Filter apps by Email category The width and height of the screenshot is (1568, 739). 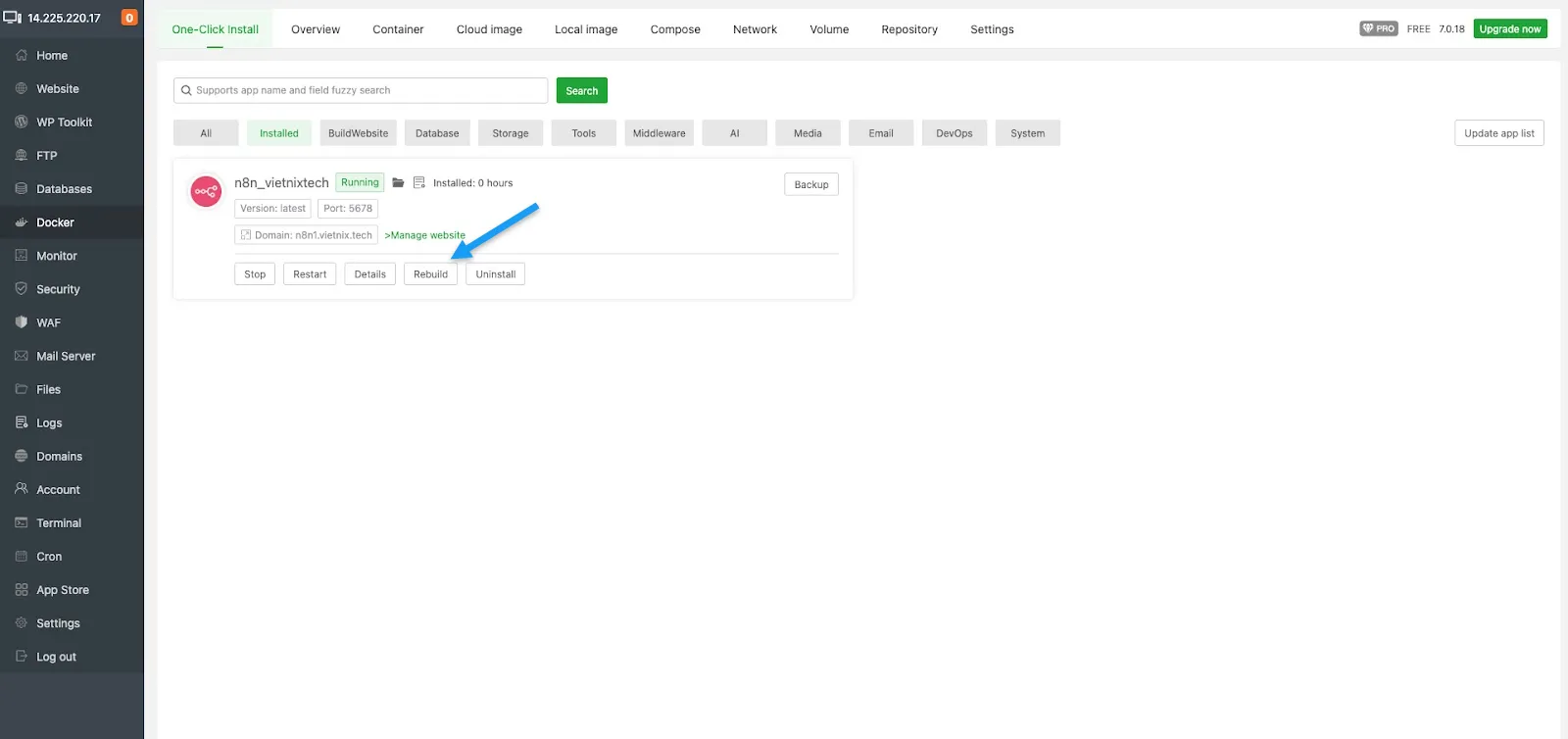881,133
